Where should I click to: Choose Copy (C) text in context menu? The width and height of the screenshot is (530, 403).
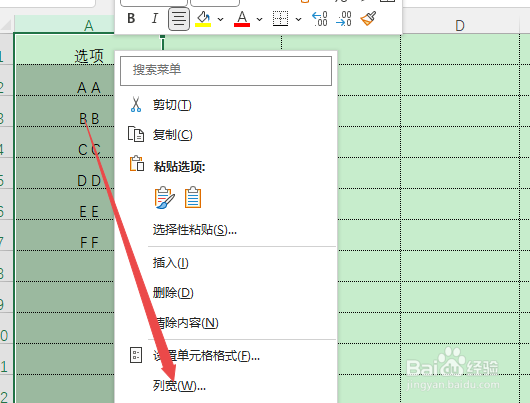tap(172, 135)
